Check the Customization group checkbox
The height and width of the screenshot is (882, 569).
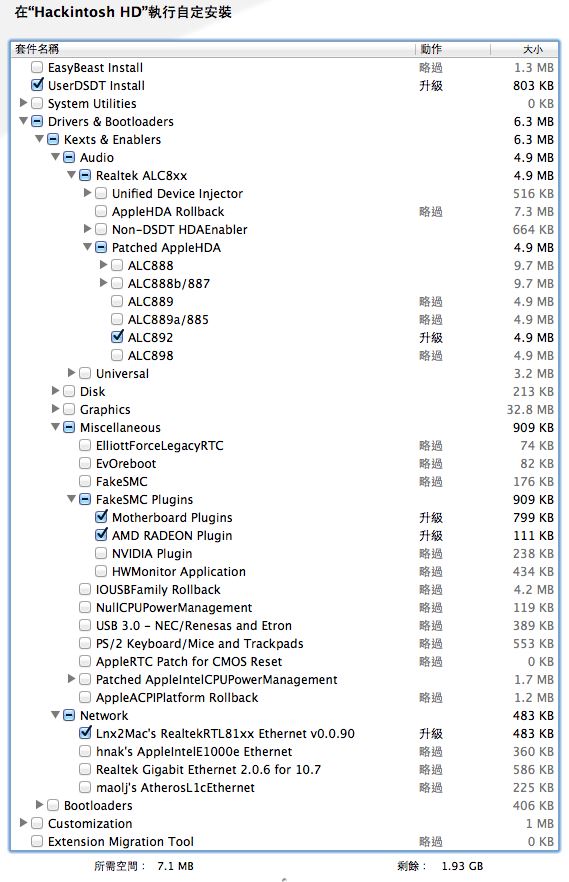click(37, 824)
